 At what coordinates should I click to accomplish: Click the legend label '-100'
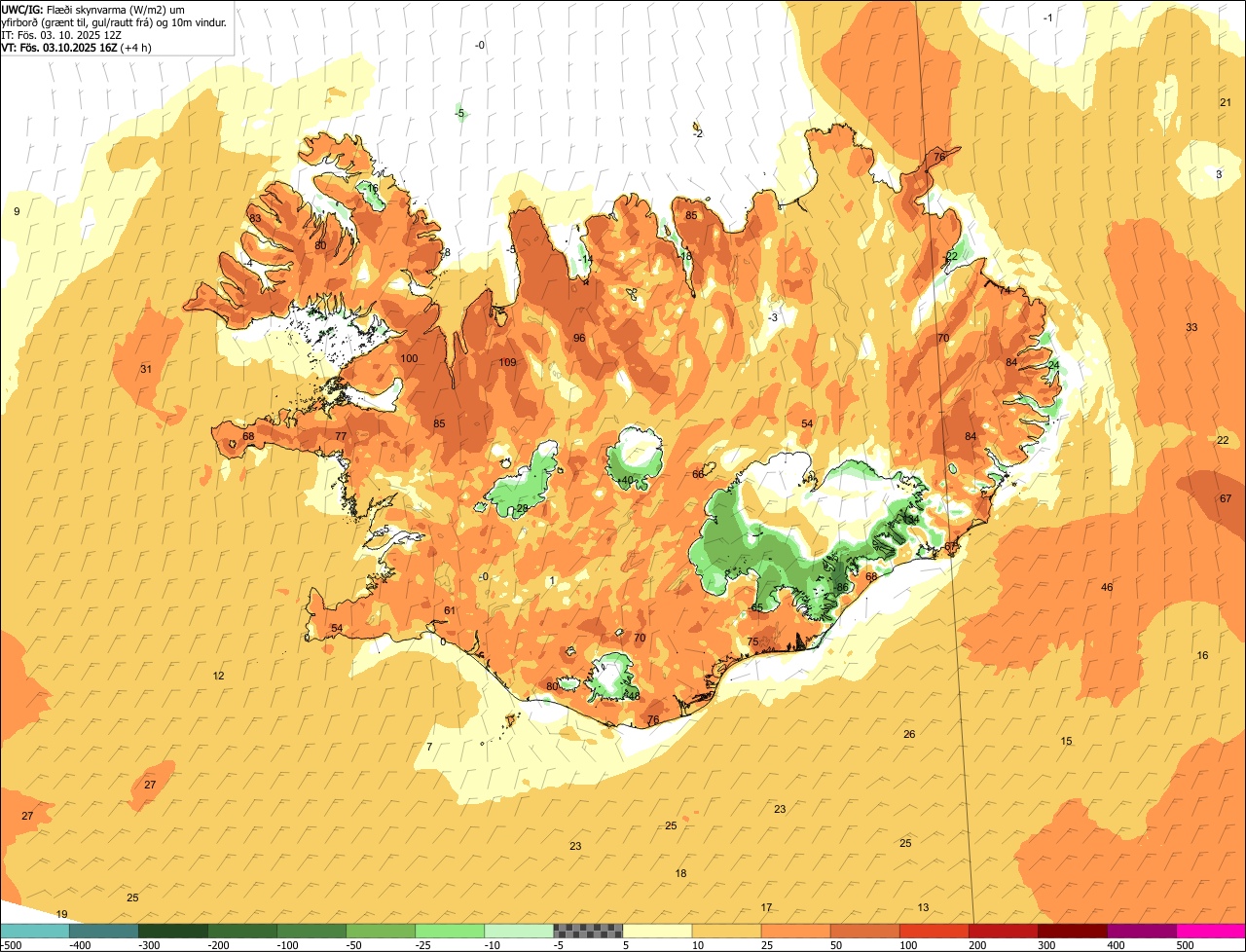click(x=287, y=944)
